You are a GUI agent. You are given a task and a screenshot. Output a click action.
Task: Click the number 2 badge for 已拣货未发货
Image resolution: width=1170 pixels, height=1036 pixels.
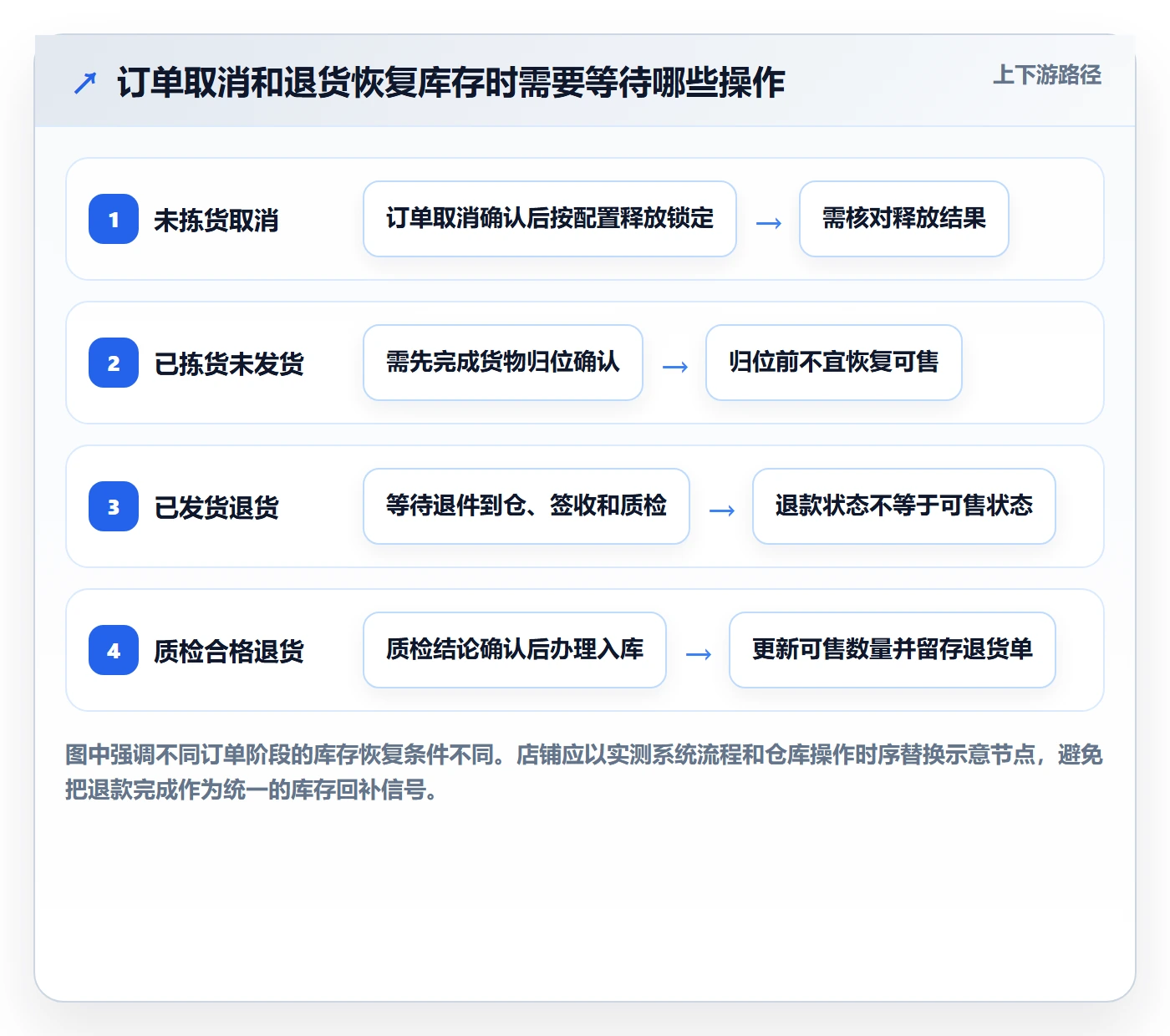(114, 363)
